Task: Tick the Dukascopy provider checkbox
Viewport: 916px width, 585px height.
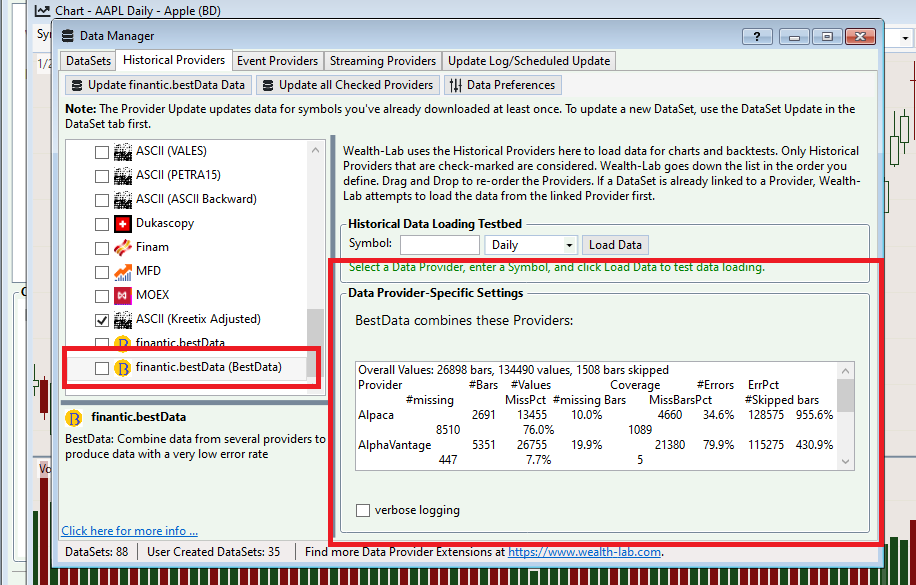Action: [x=102, y=224]
